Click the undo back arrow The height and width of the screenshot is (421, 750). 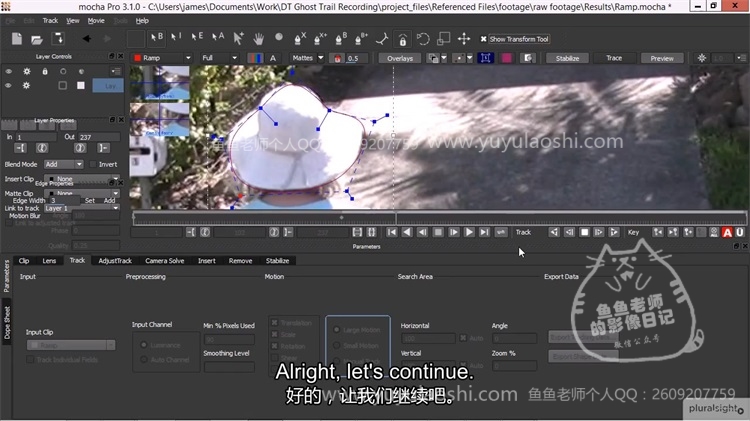[x=87, y=39]
